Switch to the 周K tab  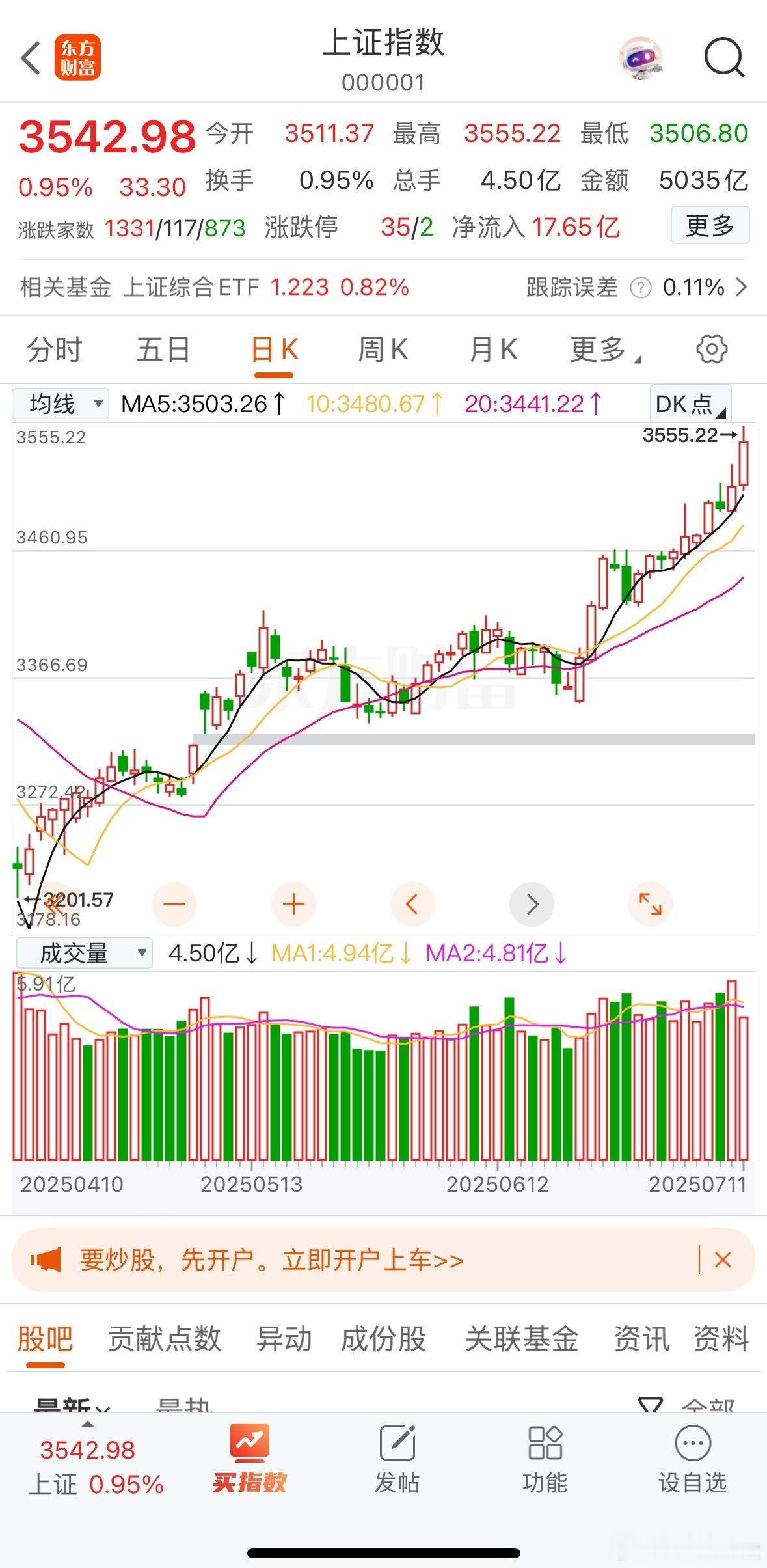point(383,350)
